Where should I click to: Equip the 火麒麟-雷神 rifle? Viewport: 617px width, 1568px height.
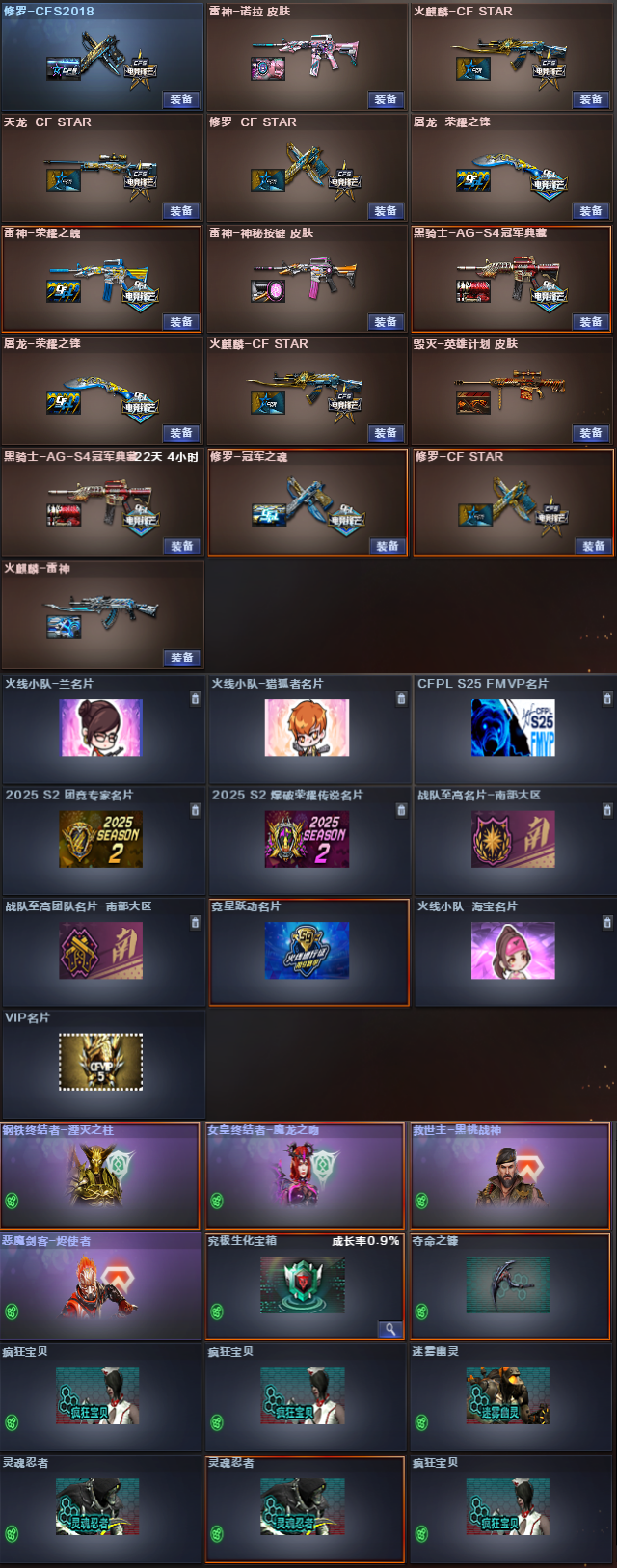point(181,658)
